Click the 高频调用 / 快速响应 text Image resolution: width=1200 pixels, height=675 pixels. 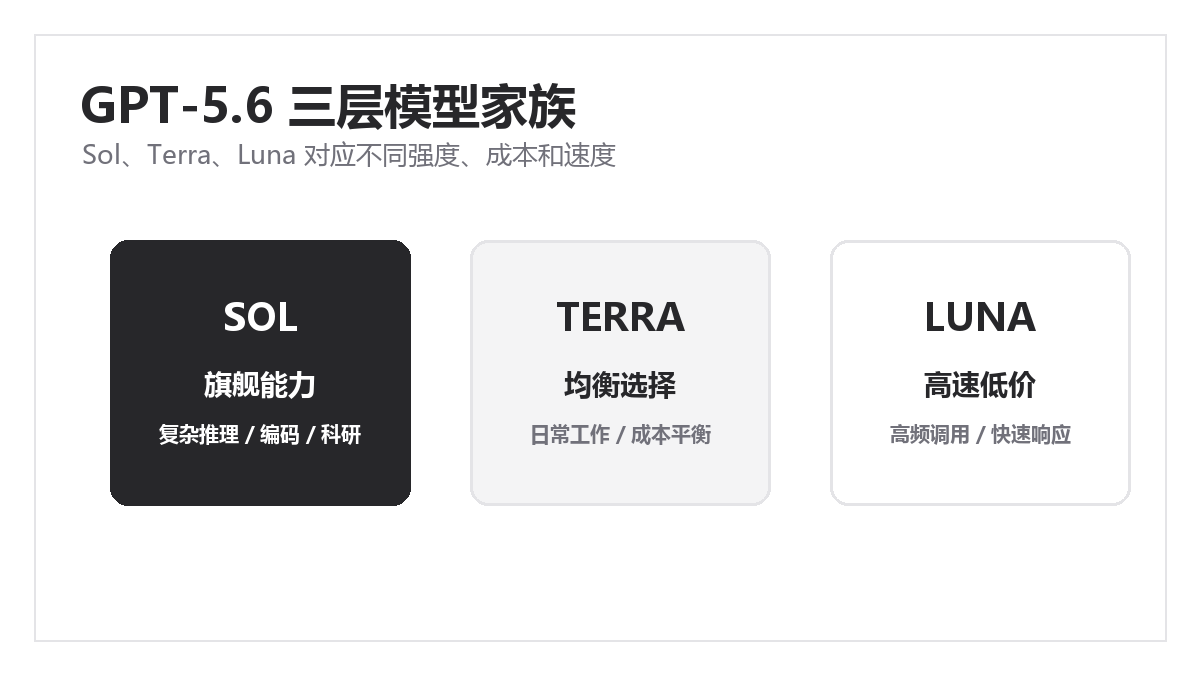coord(980,435)
